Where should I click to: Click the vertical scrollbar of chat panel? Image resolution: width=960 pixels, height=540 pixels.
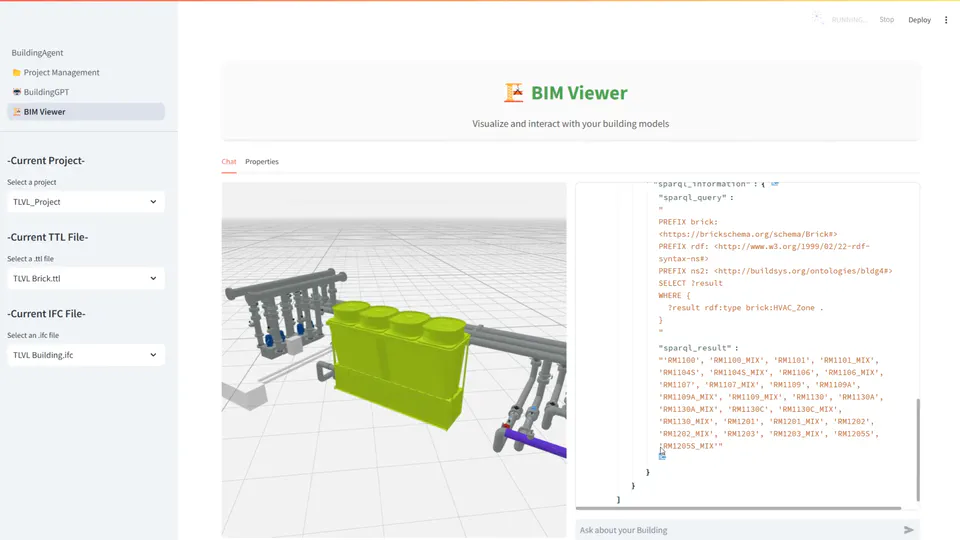[x=918, y=449]
